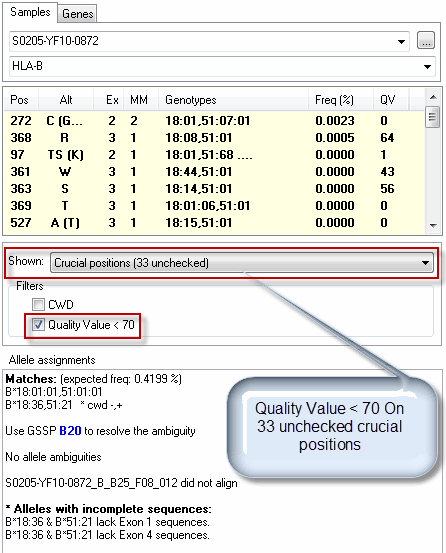Follow the B20 GSSP link

click(x=70, y=431)
